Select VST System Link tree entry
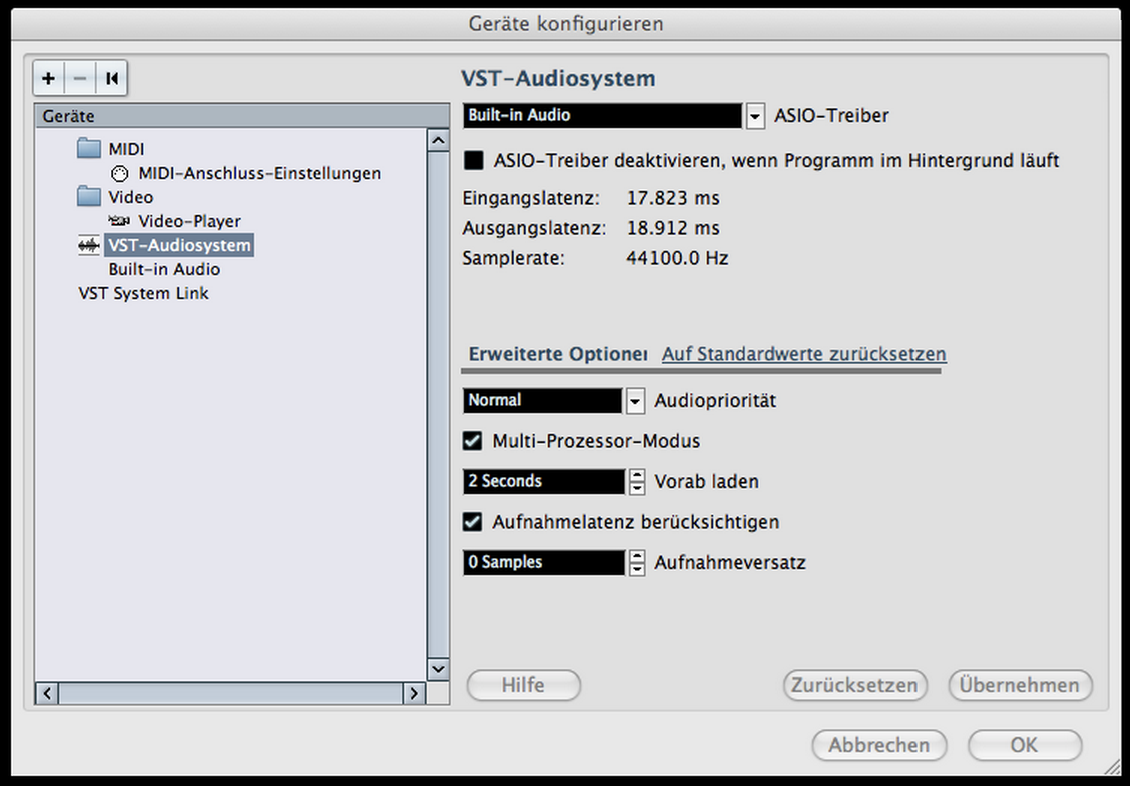This screenshot has height=786, width=1130. (x=143, y=293)
